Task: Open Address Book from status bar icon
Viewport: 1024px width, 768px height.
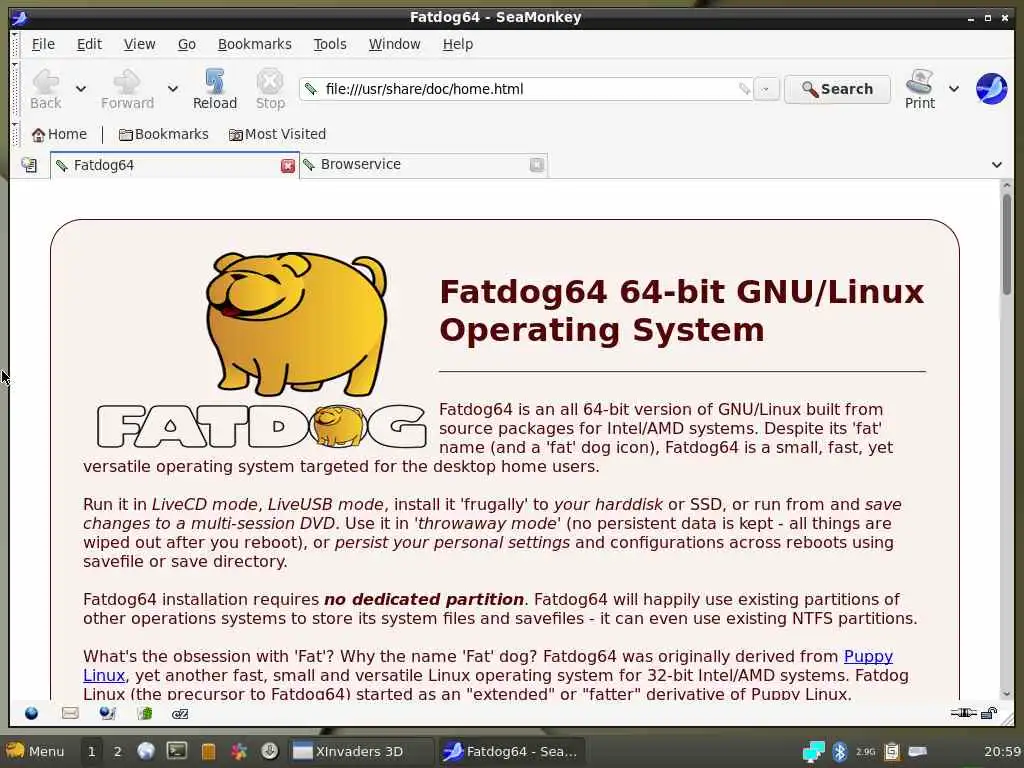Action: (144, 713)
